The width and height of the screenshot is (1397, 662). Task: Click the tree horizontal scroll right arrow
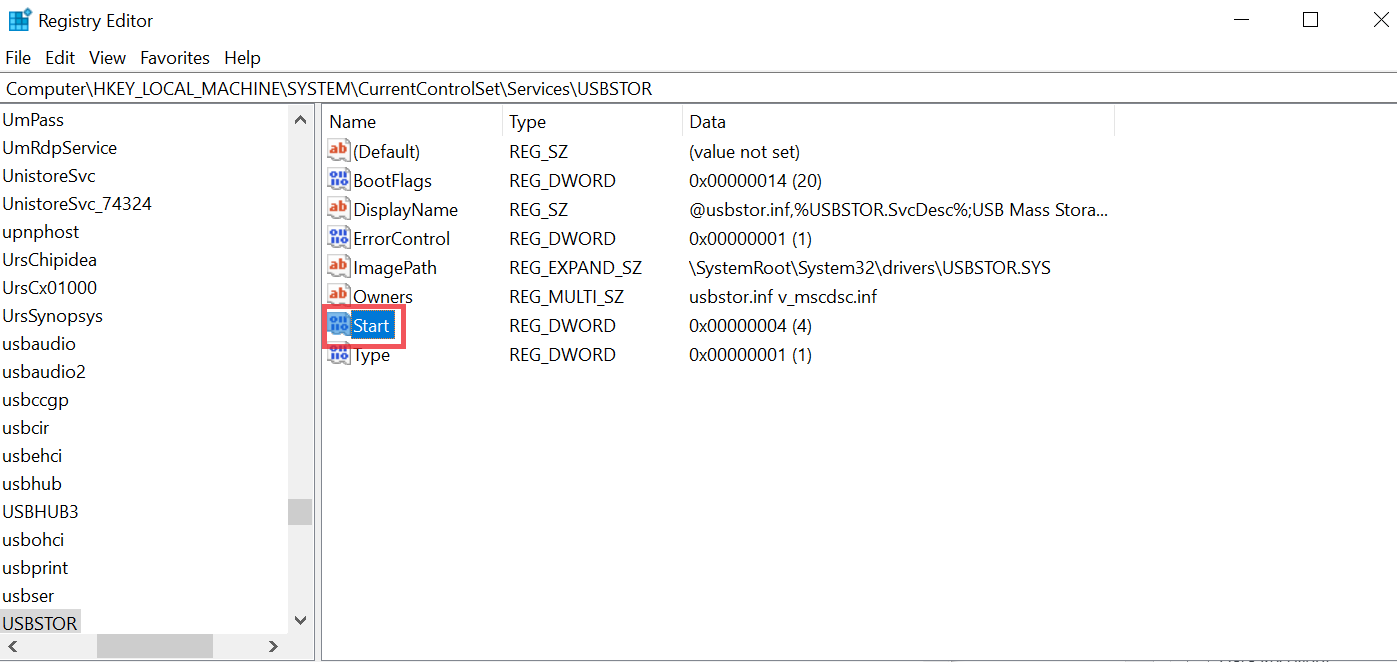274,647
